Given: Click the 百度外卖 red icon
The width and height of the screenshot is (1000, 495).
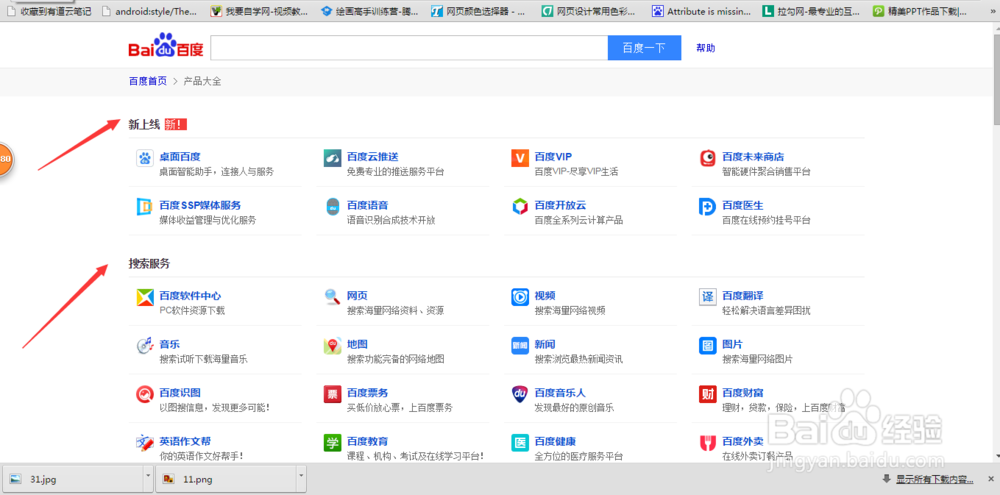Looking at the screenshot, I should click(x=708, y=443).
